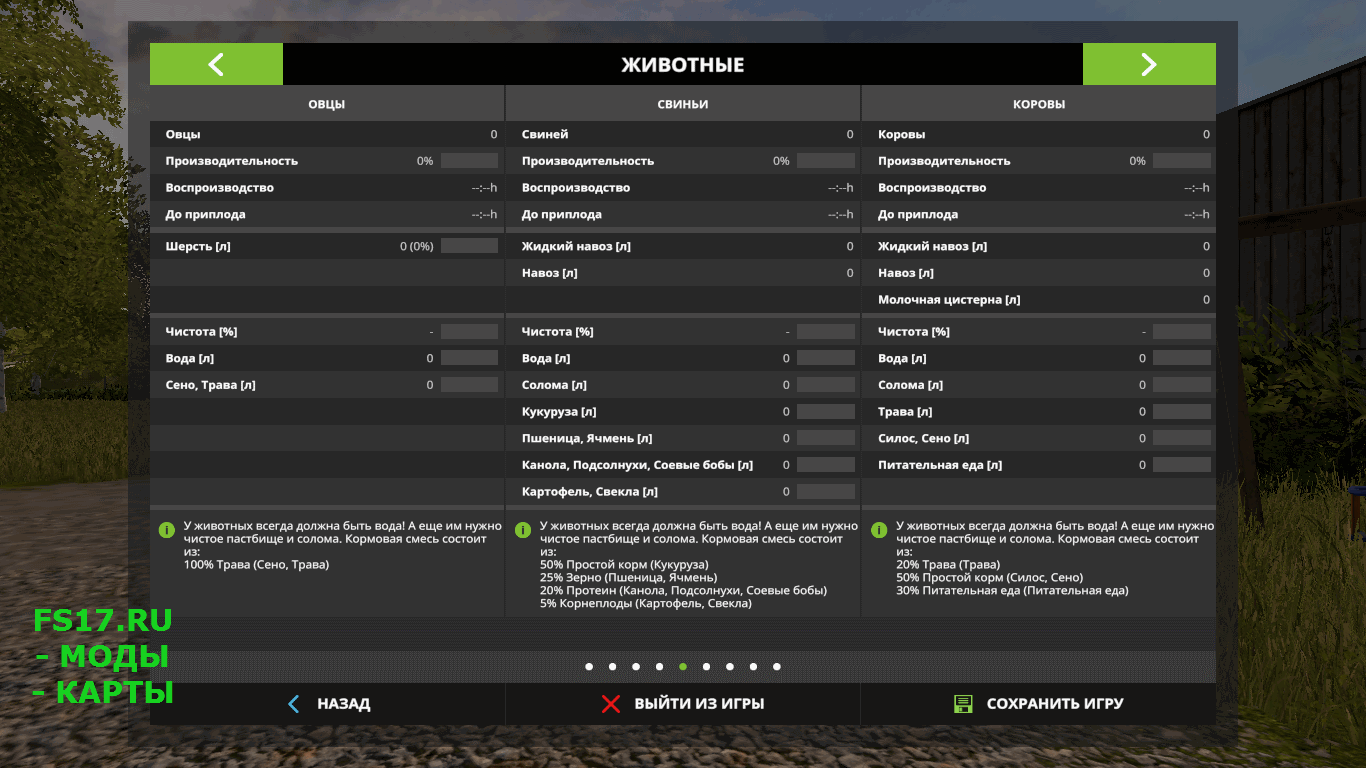Click the Сено, Трава [л] bar
The width and height of the screenshot is (1366, 768).
pyautogui.click(x=469, y=385)
